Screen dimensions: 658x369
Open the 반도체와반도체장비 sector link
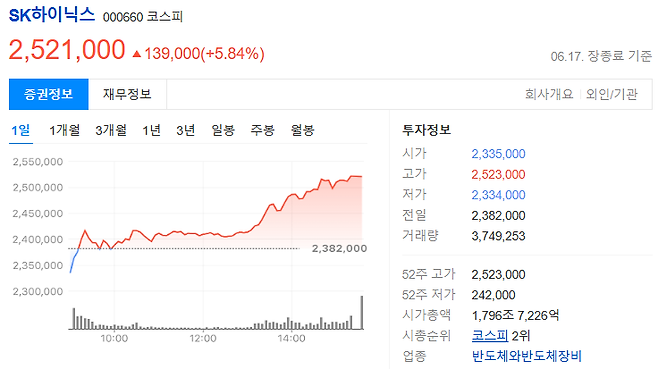(527, 356)
